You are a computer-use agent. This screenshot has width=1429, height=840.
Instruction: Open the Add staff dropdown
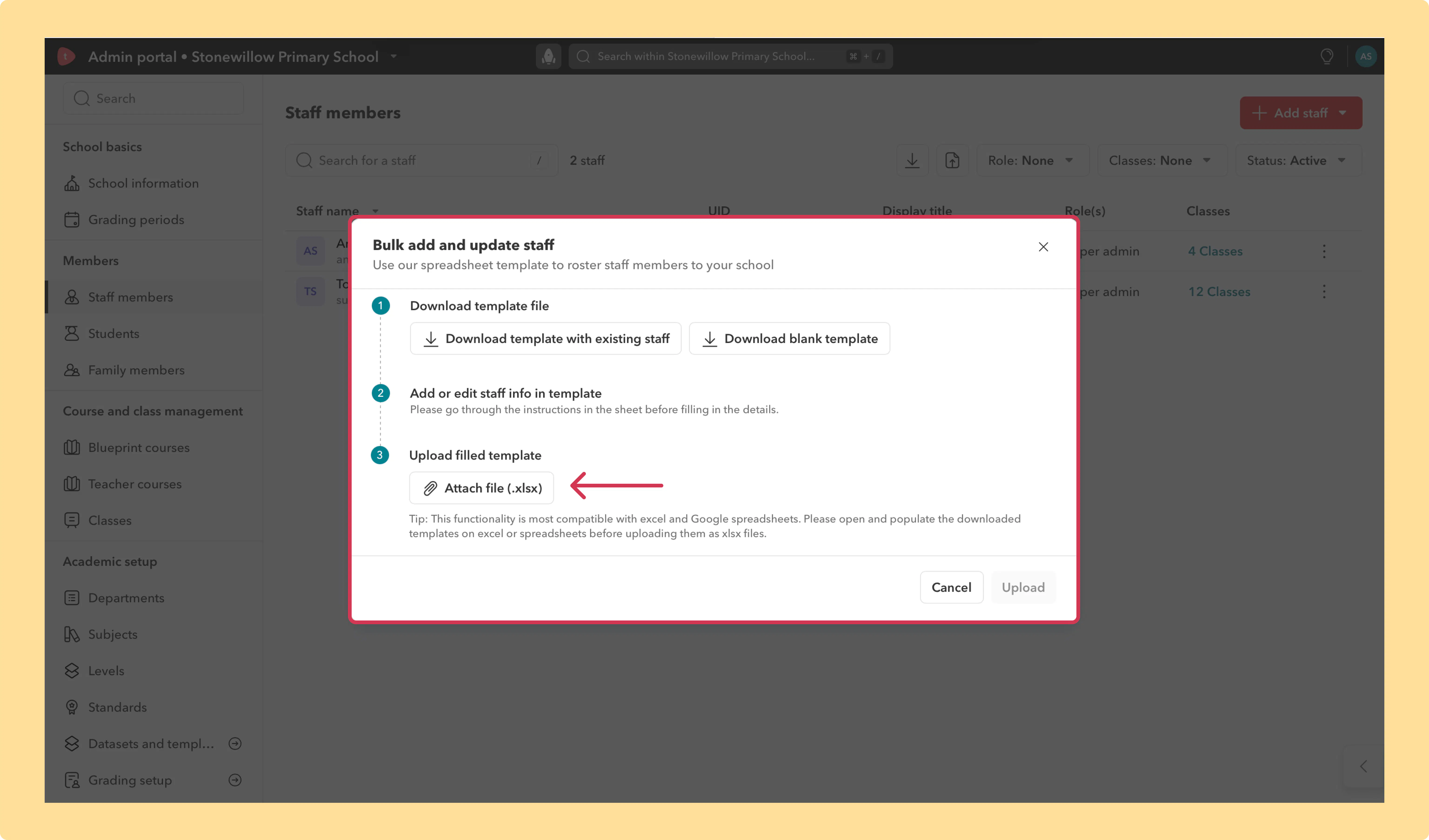[x=1301, y=113]
